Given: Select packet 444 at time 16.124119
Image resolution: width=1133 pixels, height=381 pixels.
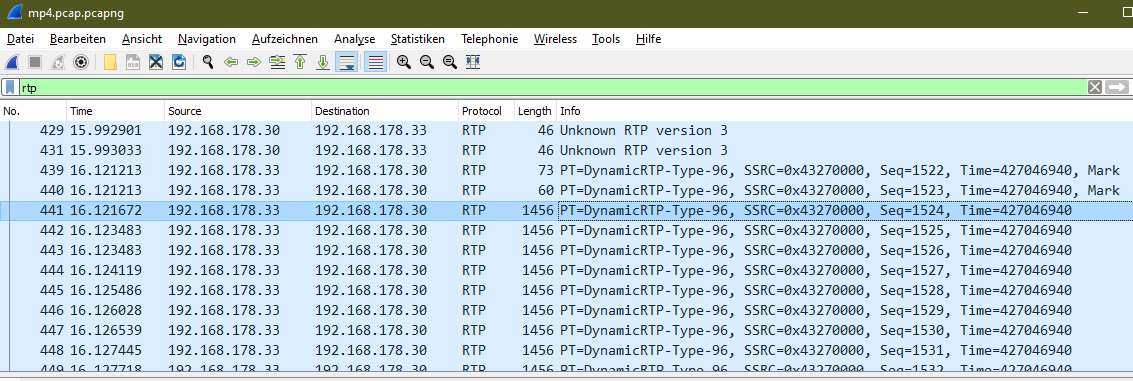Looking at the screenshot, I should pyautogui.click(x=566, y=270).
